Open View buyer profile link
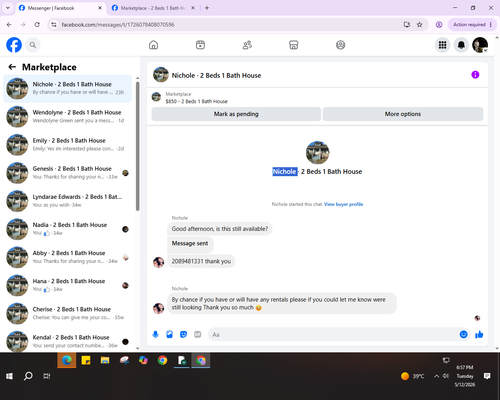 point(343,204)
